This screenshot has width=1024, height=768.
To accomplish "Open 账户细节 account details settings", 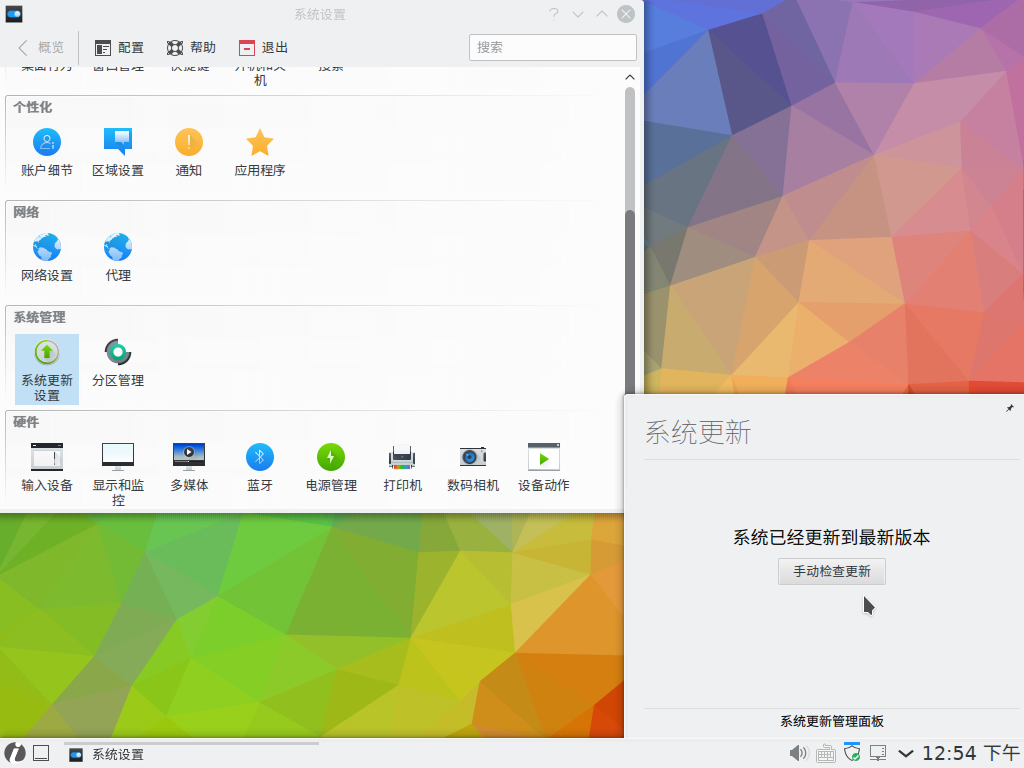I will click(46, 153).
